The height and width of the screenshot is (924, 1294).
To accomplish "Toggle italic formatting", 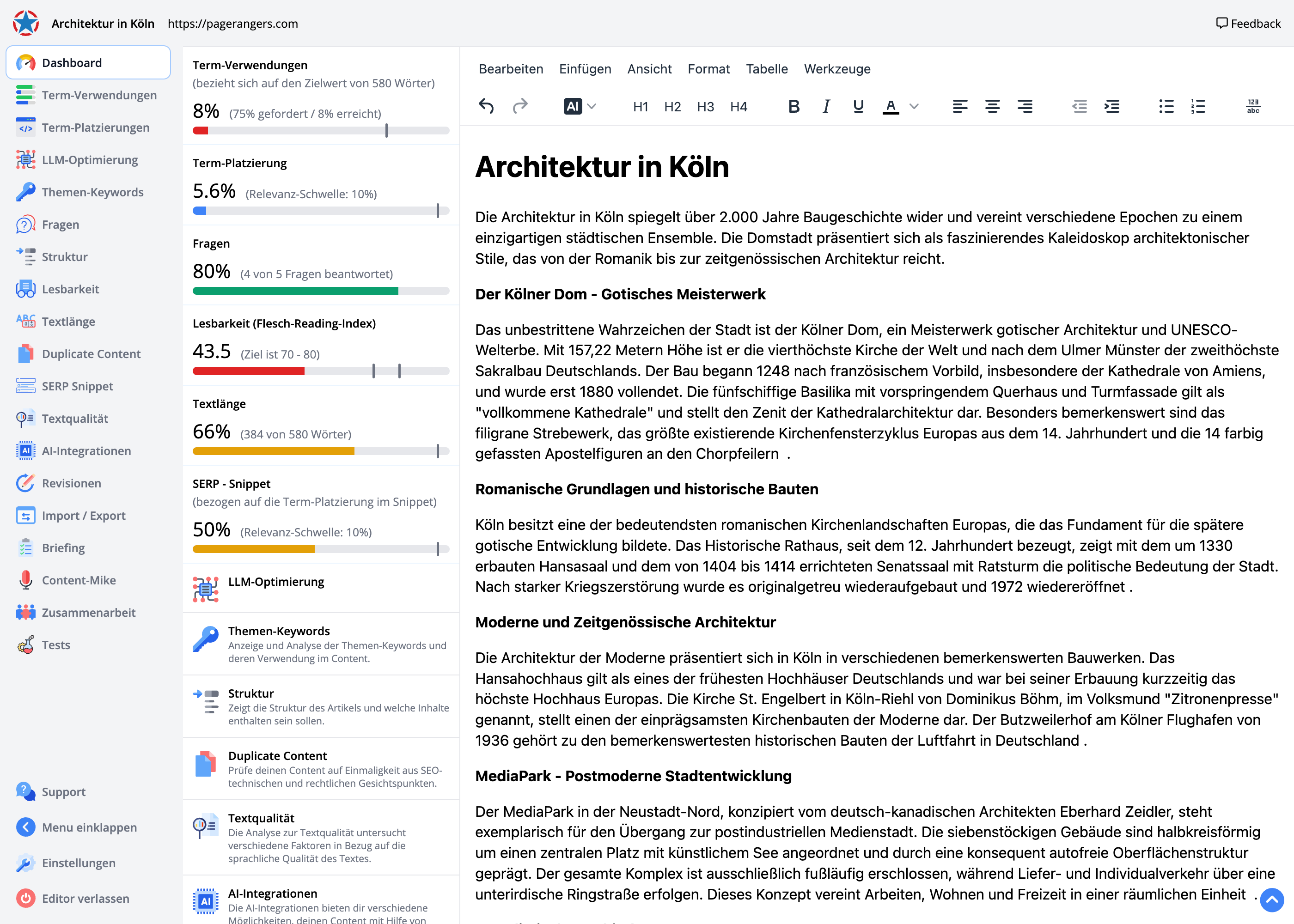I will pyautogui.click(x=826, y=106).
